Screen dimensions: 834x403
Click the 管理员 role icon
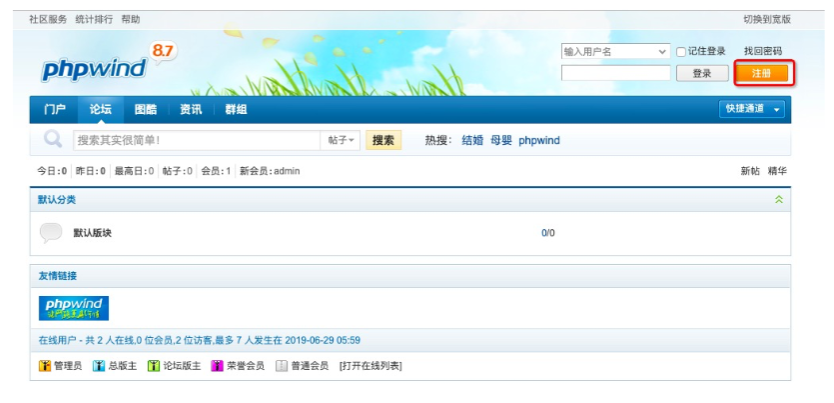[x=45, y=366]
